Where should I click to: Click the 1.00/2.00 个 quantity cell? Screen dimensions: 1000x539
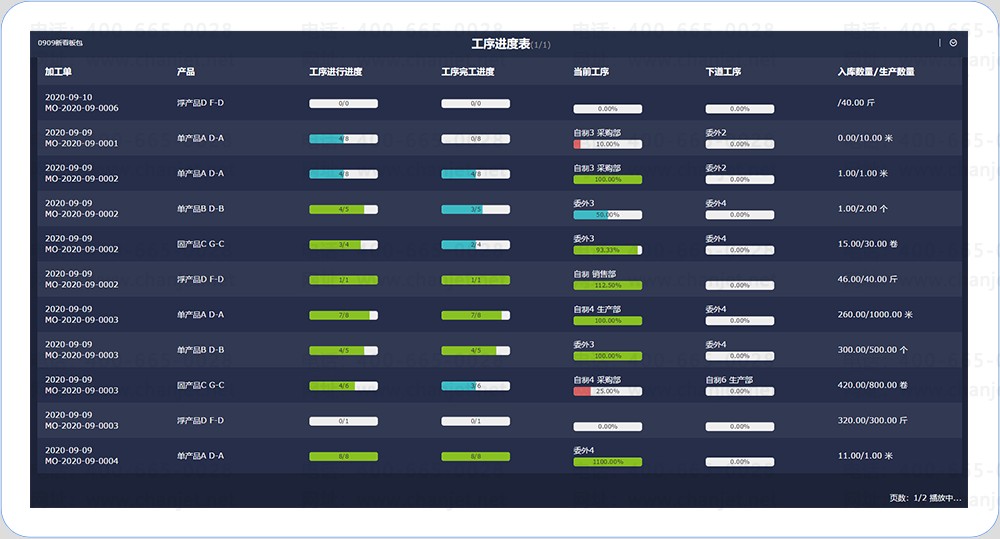(862, 209)
